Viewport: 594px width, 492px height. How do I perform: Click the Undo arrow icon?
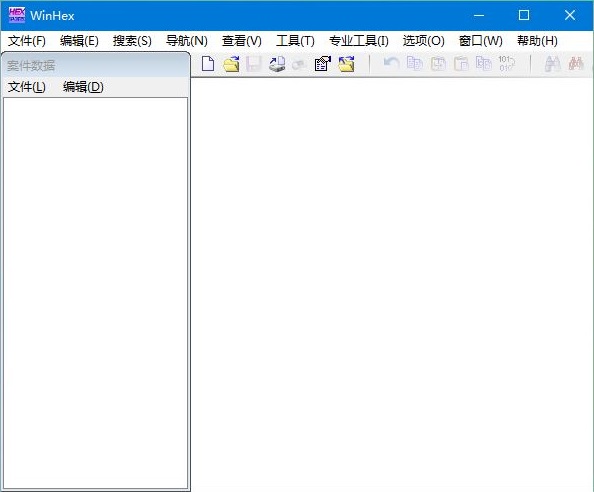391,64
